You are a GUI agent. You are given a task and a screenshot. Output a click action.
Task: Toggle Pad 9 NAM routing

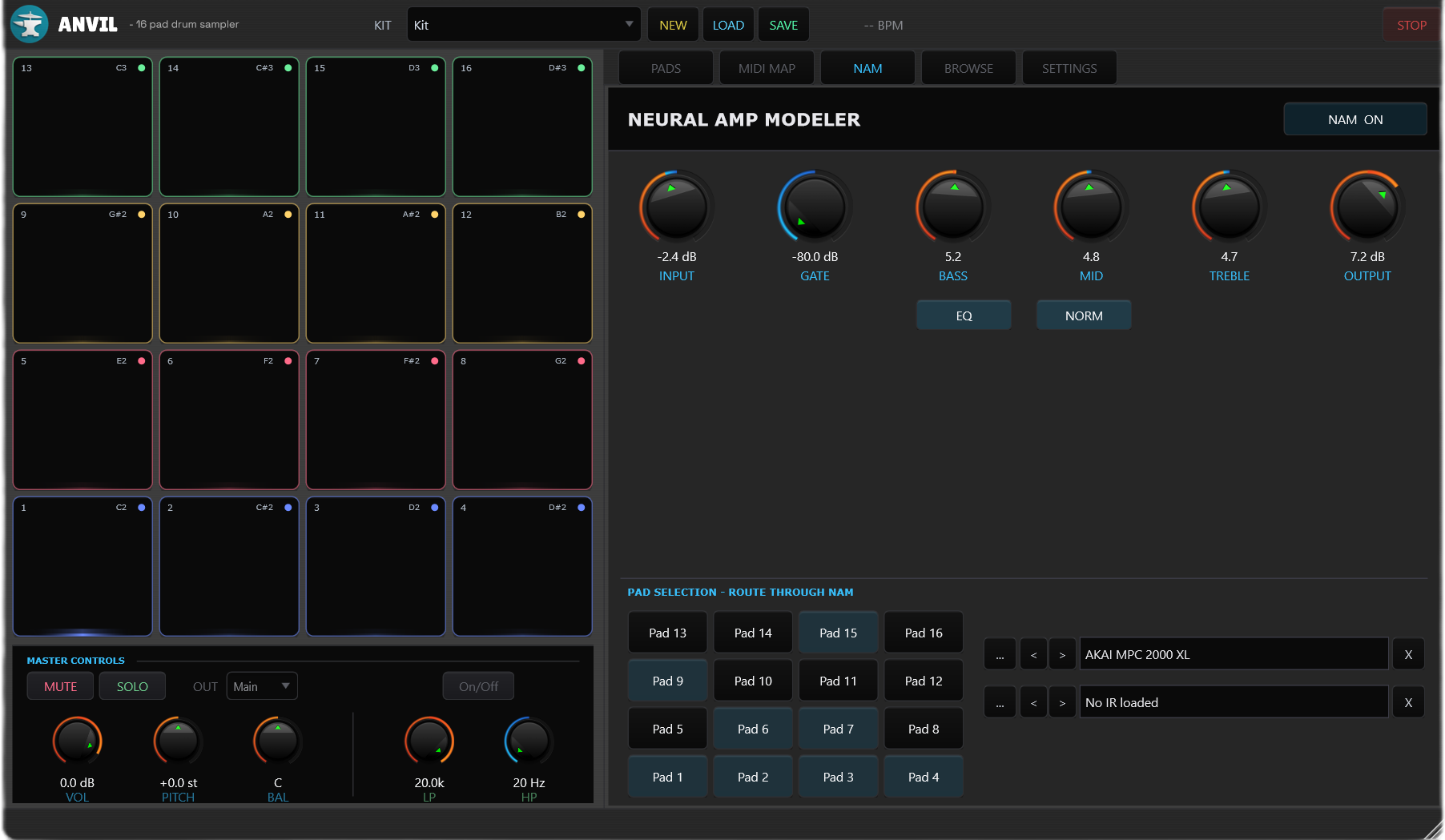[x=667, y=681]
